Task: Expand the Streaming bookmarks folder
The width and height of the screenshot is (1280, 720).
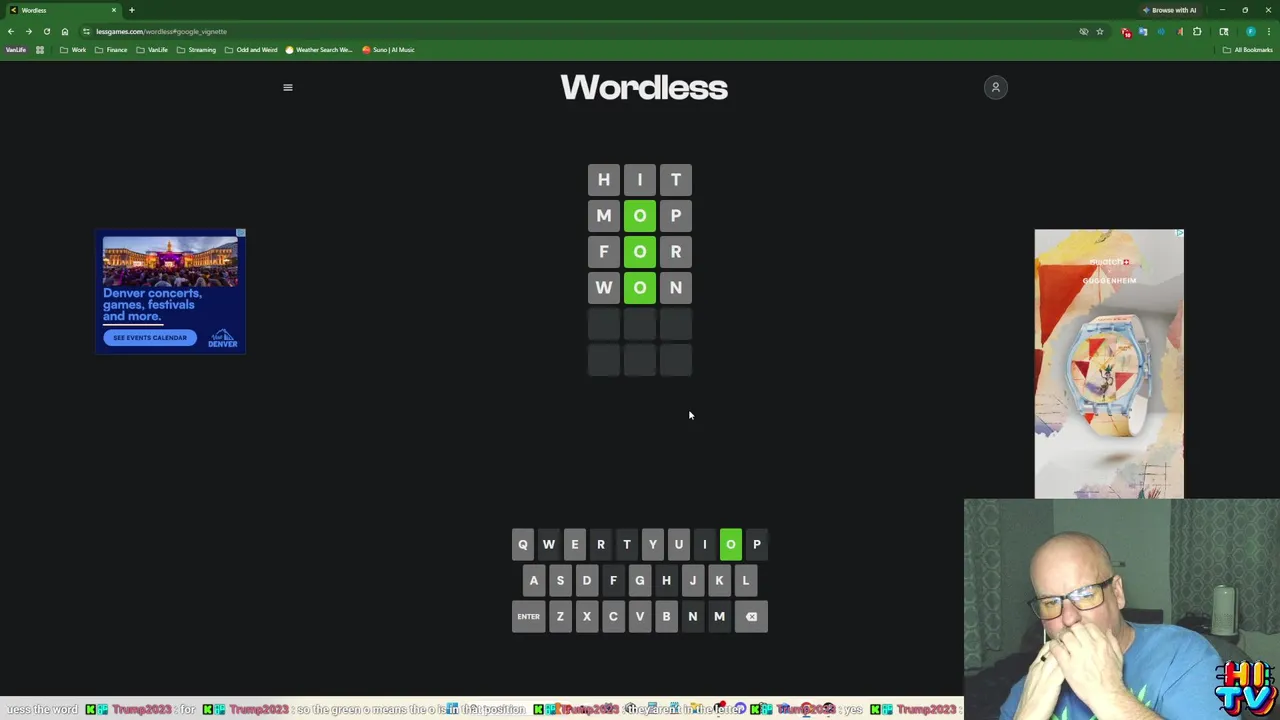Action: (196, 49)
